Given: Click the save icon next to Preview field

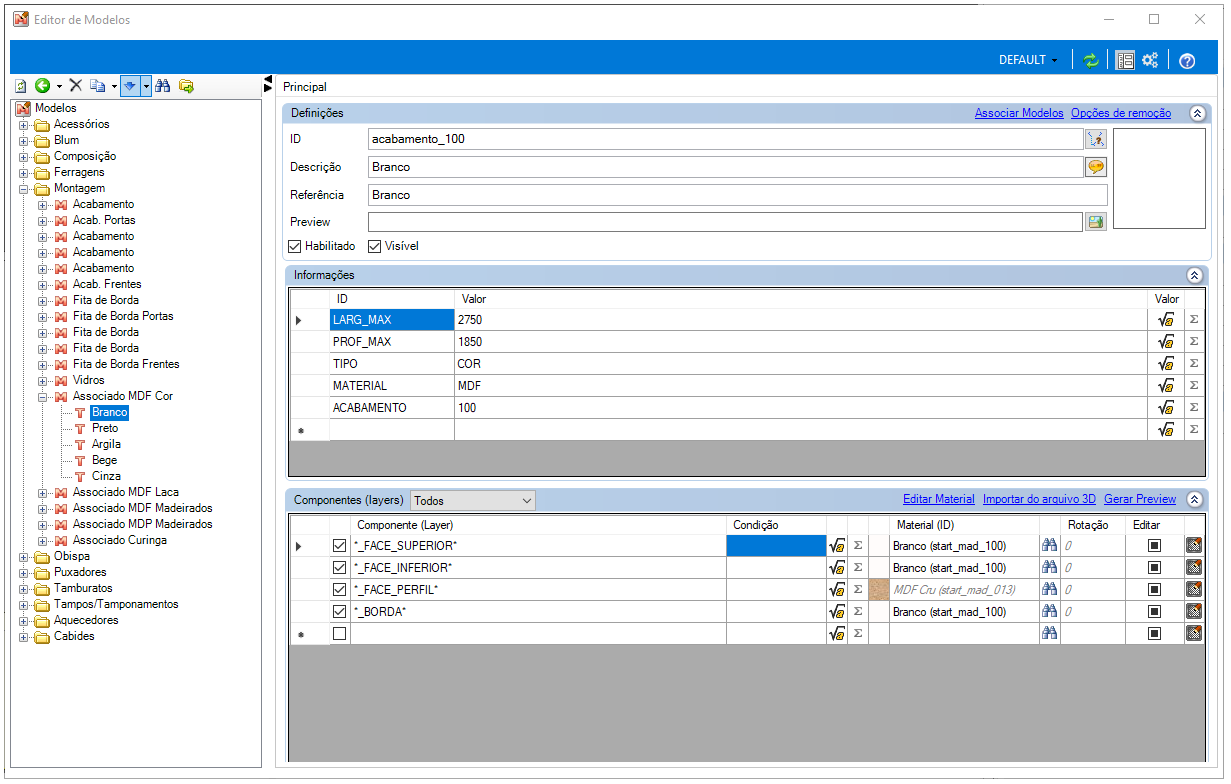Looking at the screenshot, I should [1096, 222].
